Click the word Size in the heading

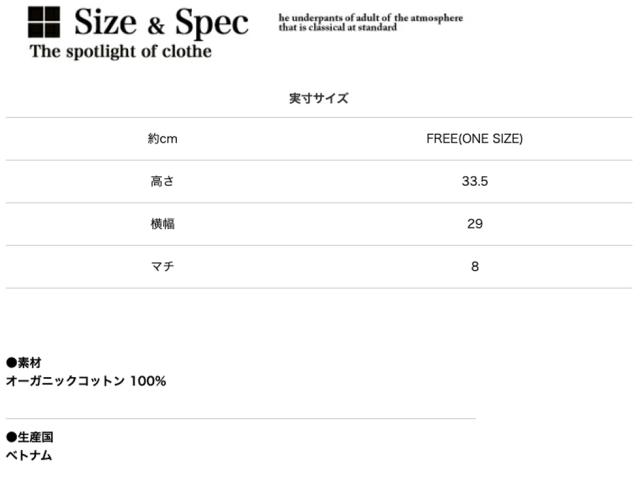click(x=108, y=22)
